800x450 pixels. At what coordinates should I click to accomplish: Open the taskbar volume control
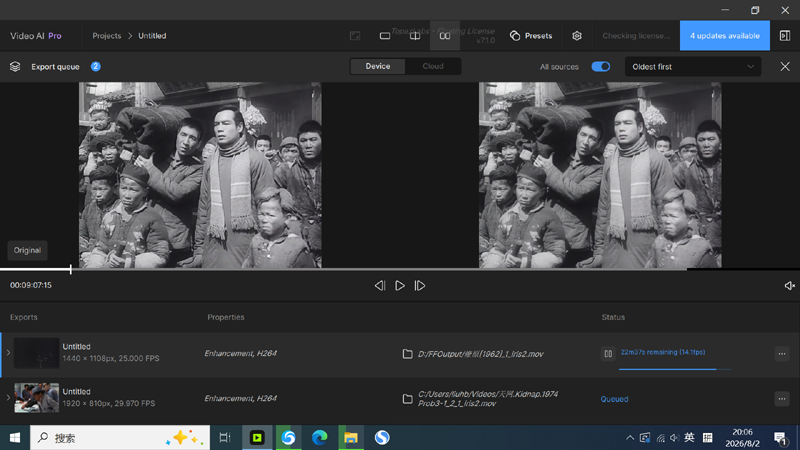click(674, 438)
